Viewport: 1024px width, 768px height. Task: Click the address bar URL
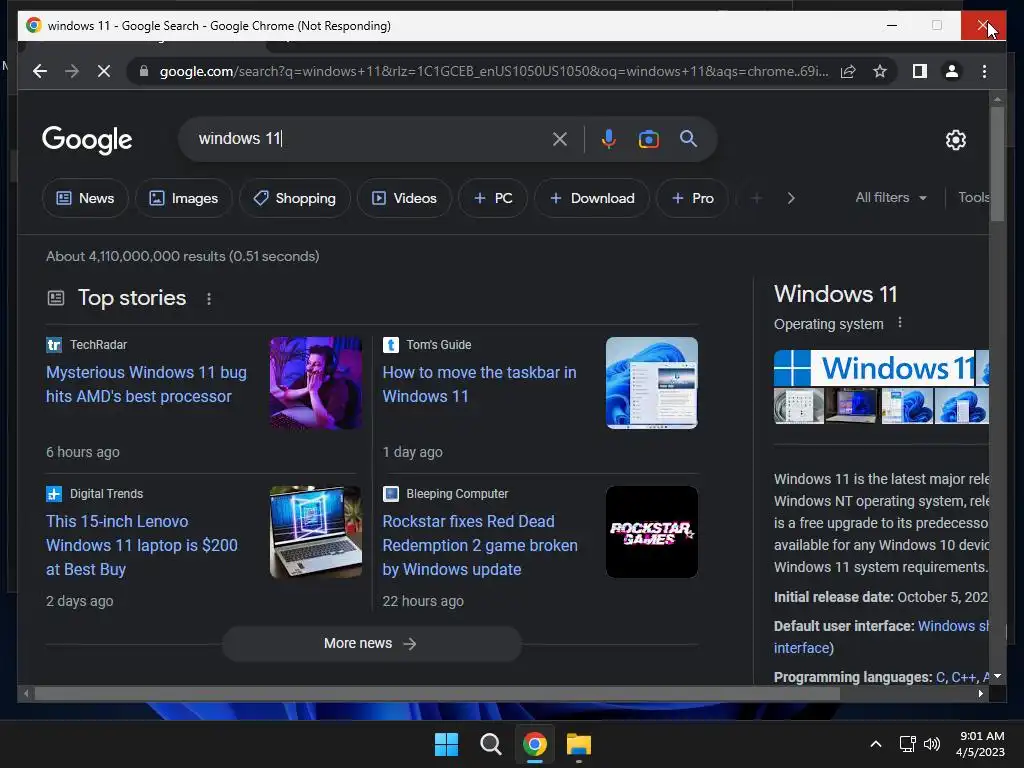[494, 71]
